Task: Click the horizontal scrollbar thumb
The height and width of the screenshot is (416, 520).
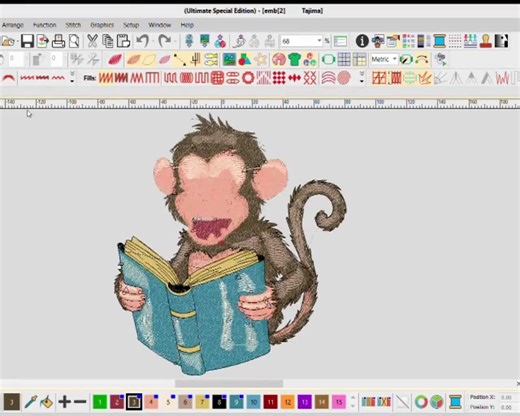Action: (x=229, y=383)
